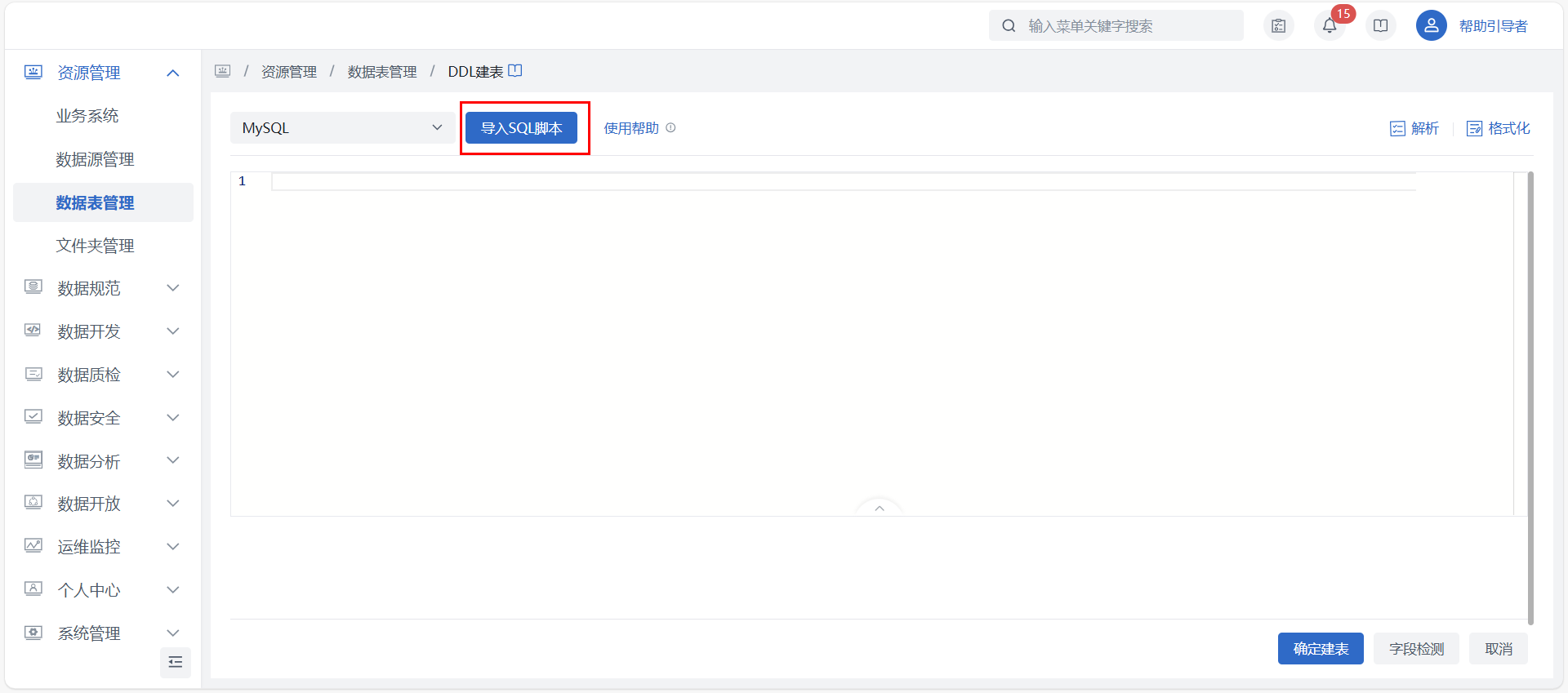Toggle the editor panel collapse arrow
This screenshot has width=1568, height=693.
880,508
